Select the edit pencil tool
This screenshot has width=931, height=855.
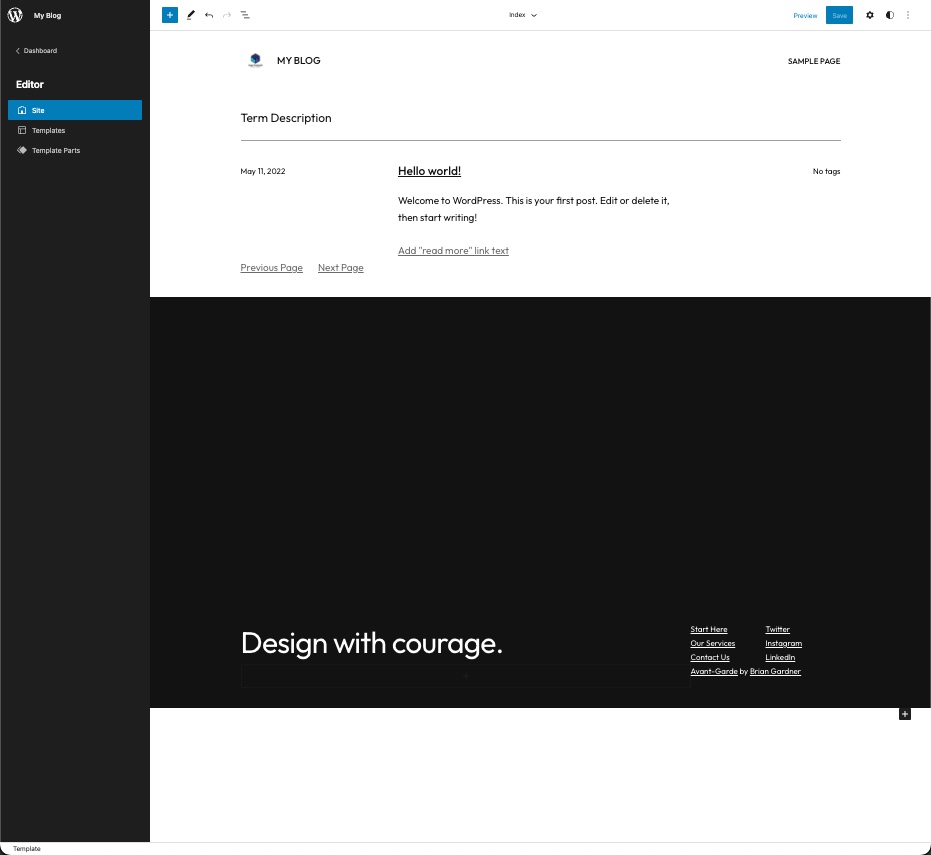(190, 15)
